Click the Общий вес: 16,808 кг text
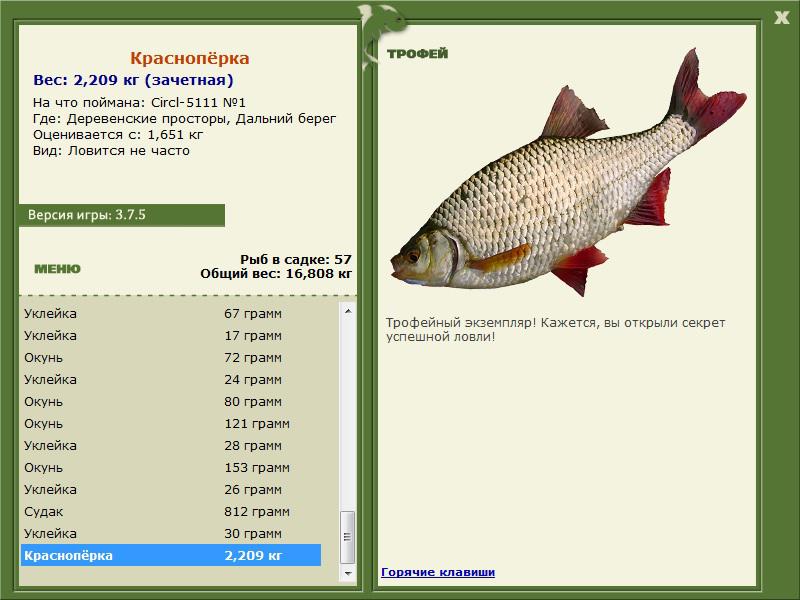The image size is (800, 600). coord(276,273)
